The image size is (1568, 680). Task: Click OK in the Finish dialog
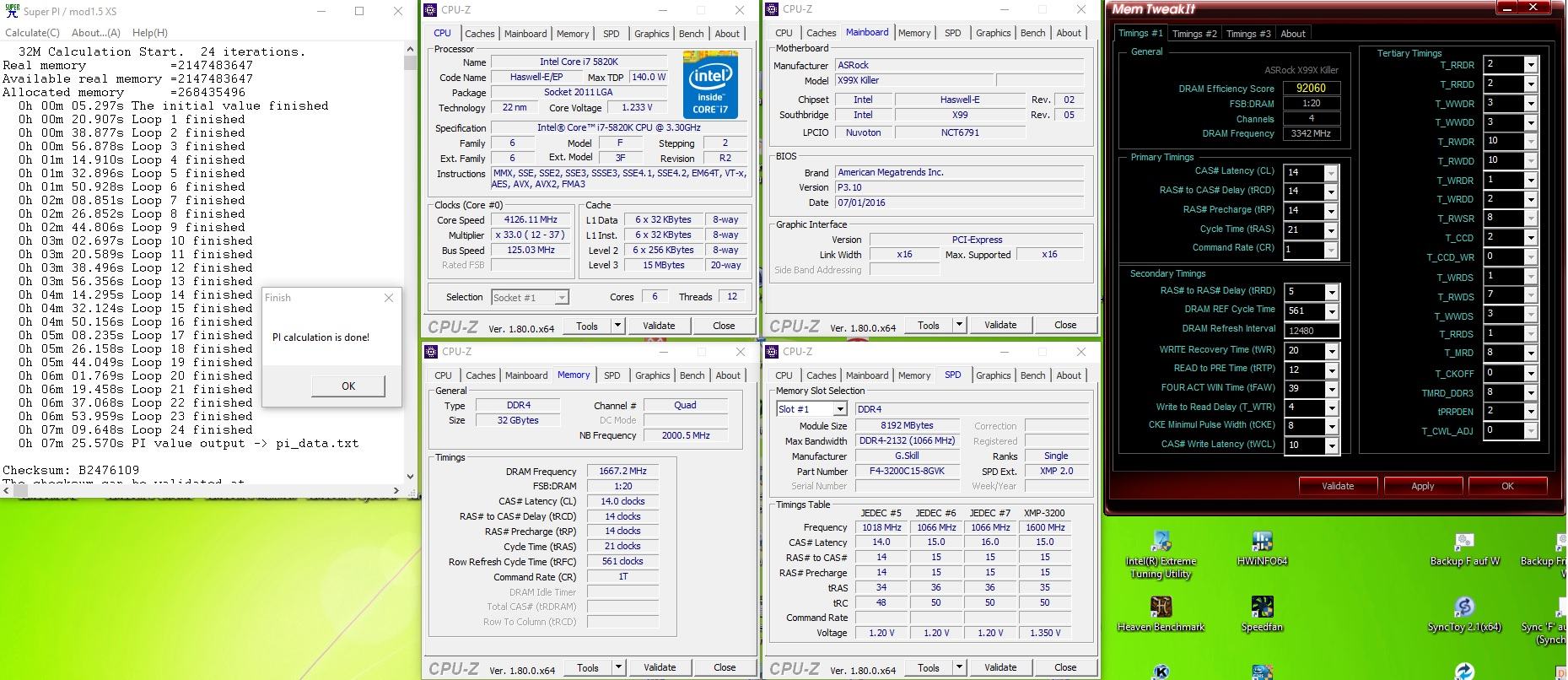point(348,386)
